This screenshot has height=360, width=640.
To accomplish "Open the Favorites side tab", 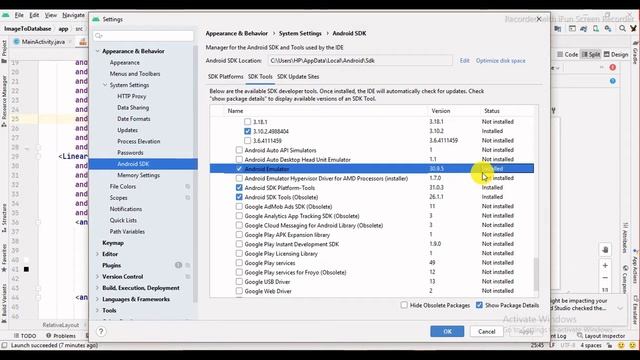I will 4,258.
